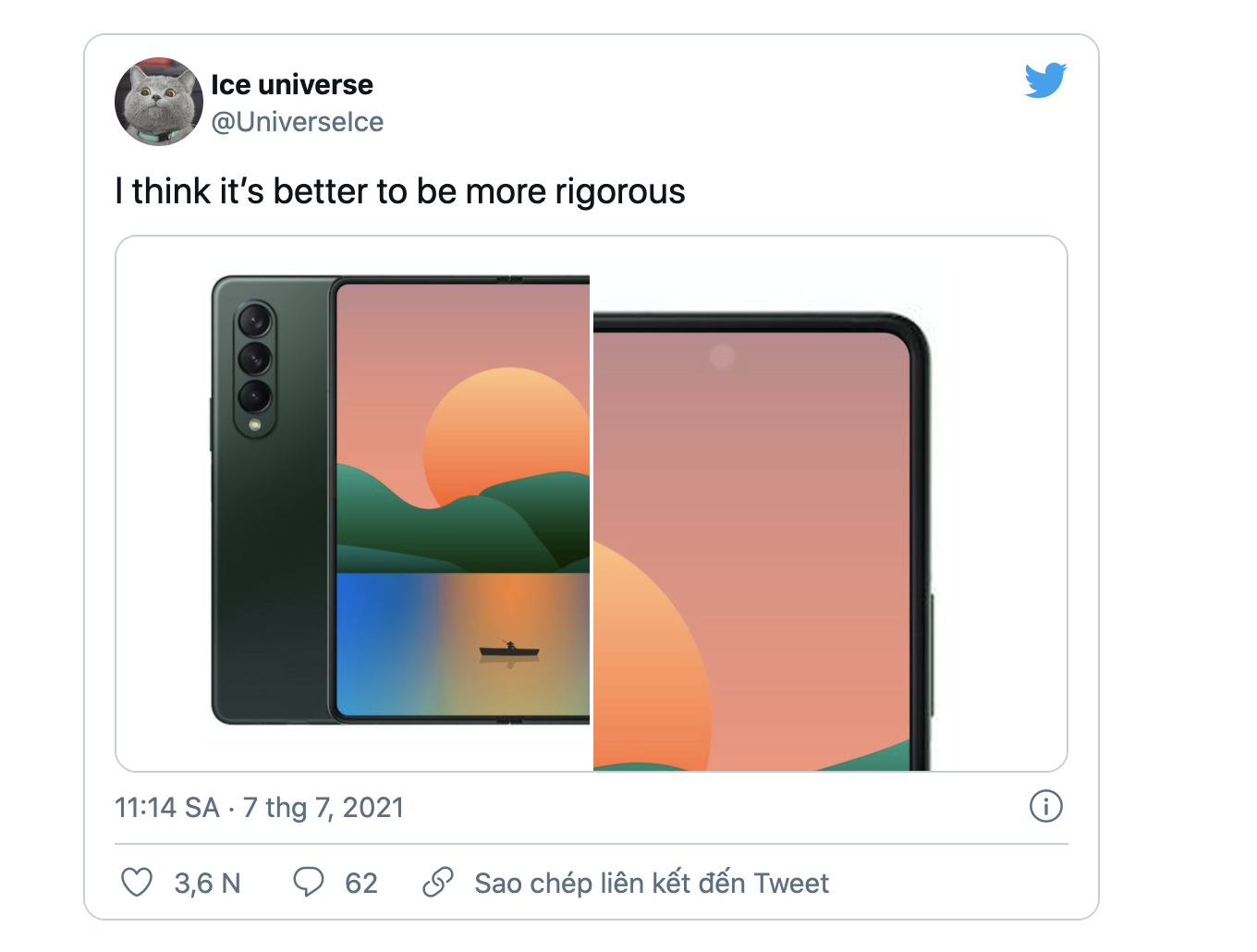The image size is (1257, 952).
Task: Click the 62 replies count
Action: [x=360, y=884]
